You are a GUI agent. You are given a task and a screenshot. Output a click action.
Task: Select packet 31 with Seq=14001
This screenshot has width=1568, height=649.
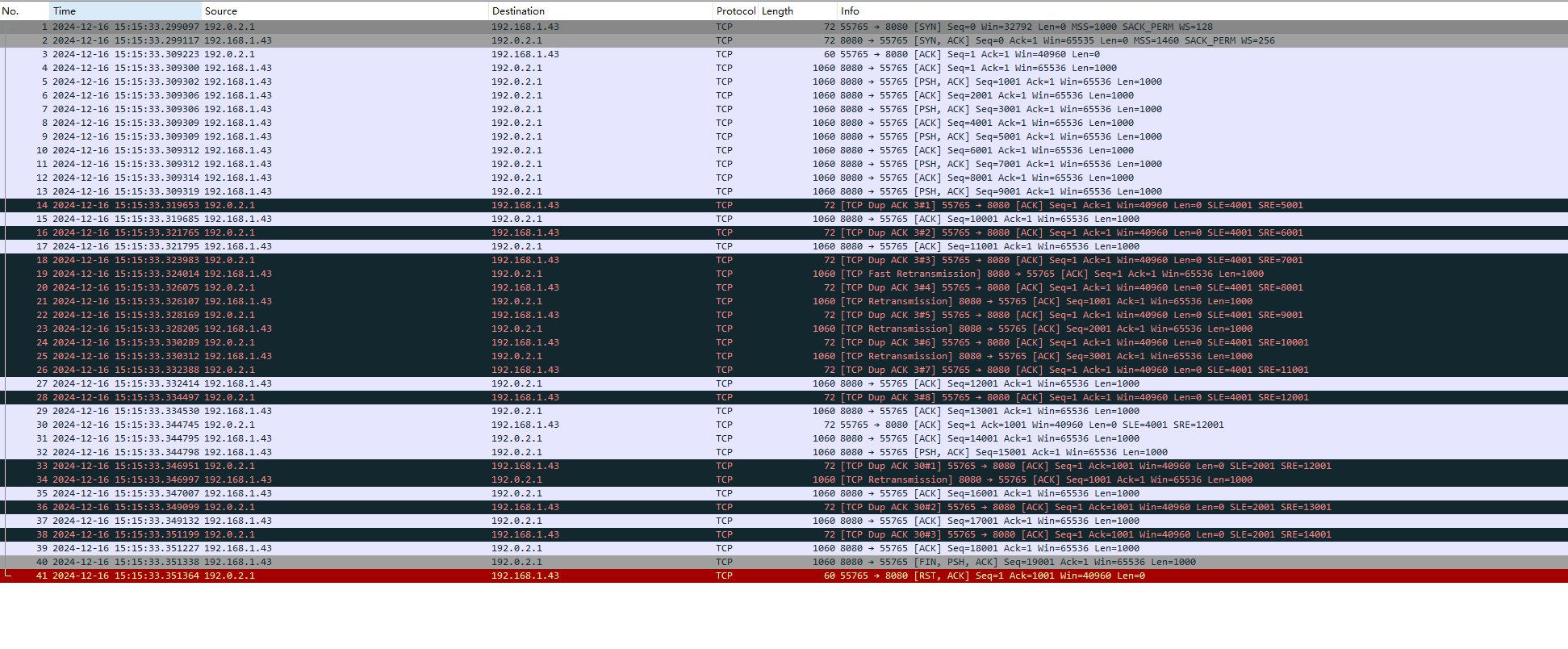coord(784,438)
